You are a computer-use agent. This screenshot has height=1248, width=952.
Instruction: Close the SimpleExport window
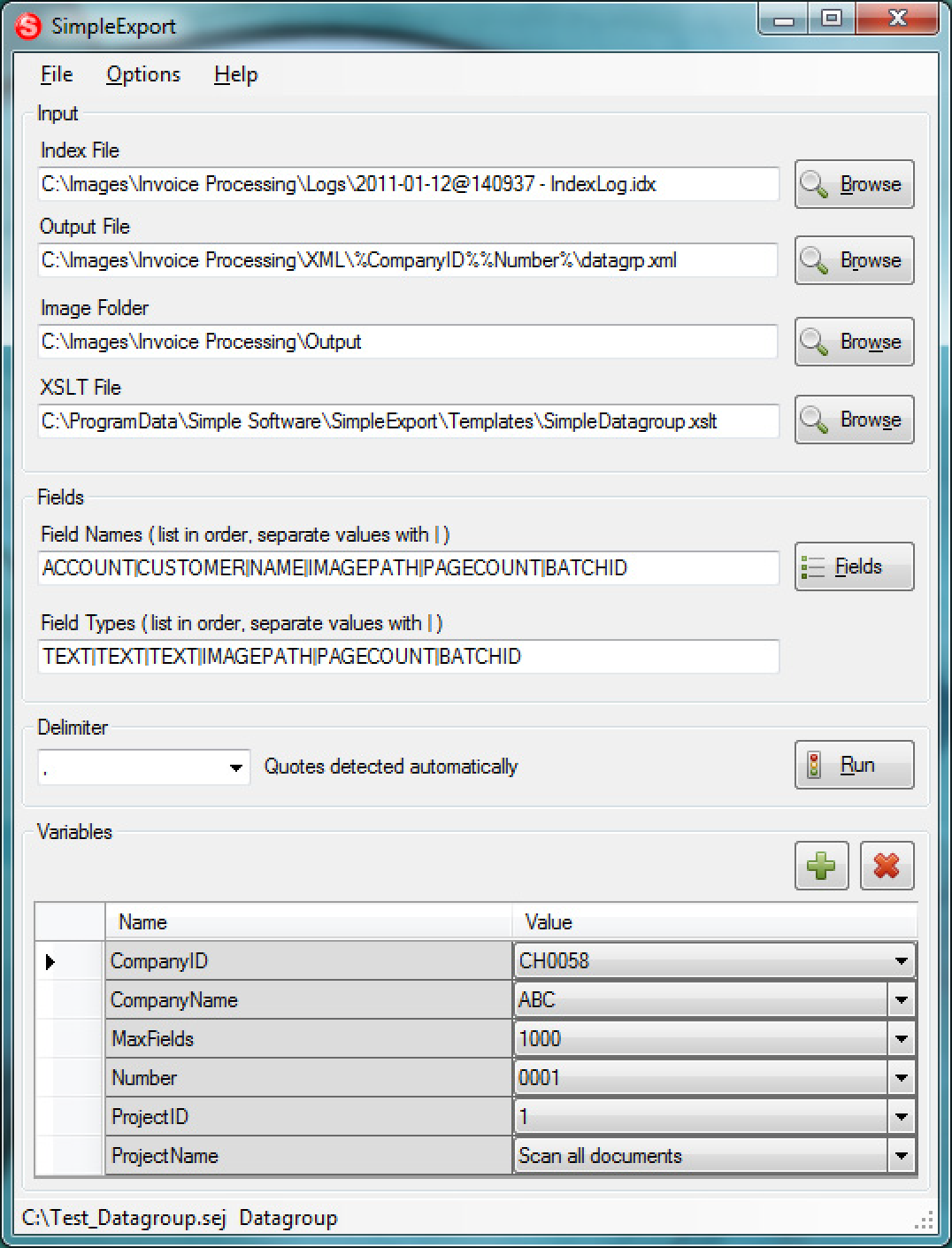(x=896, y=19)
